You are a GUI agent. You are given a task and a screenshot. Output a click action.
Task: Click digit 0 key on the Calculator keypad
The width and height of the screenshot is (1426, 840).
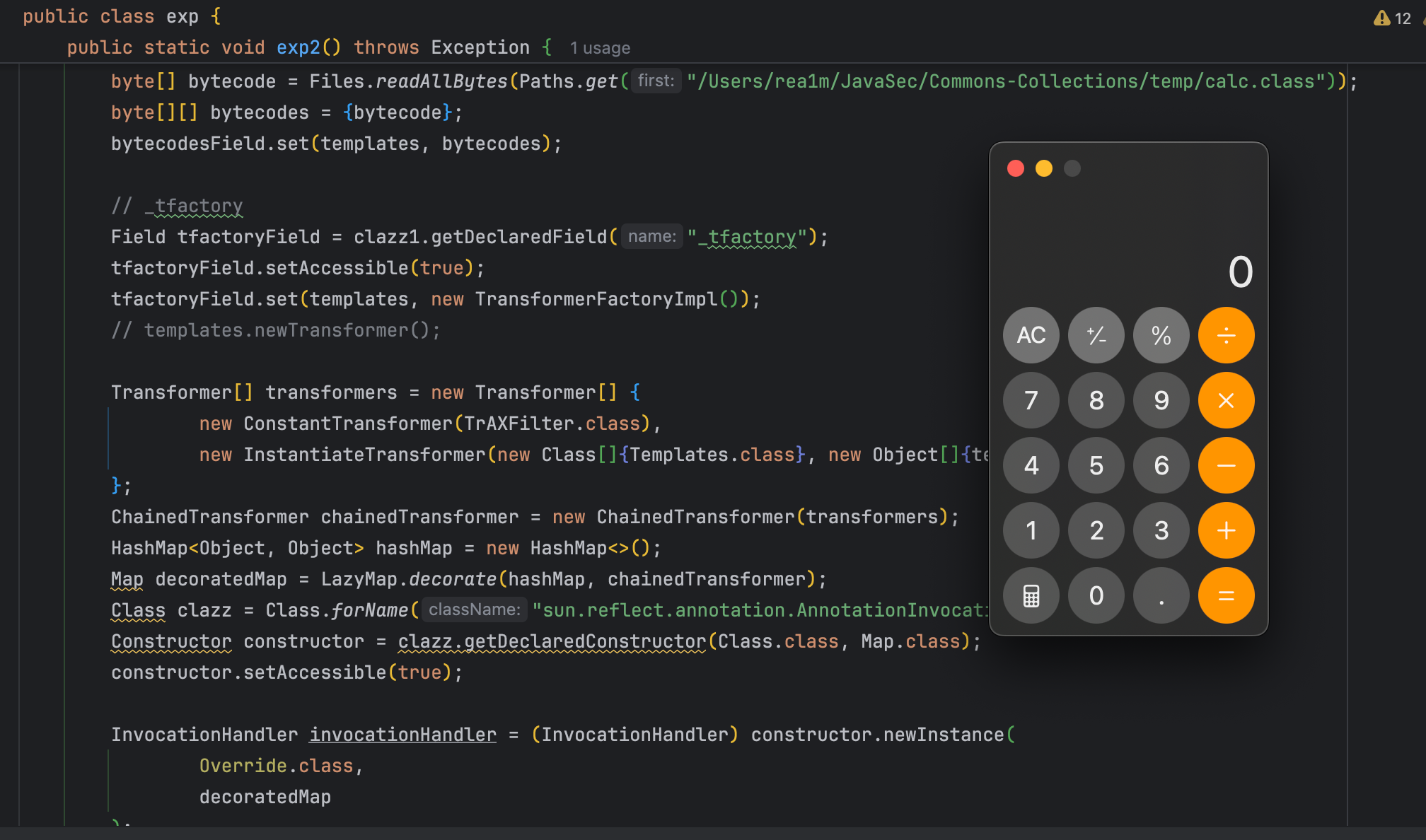click(x=1096, y=595)
